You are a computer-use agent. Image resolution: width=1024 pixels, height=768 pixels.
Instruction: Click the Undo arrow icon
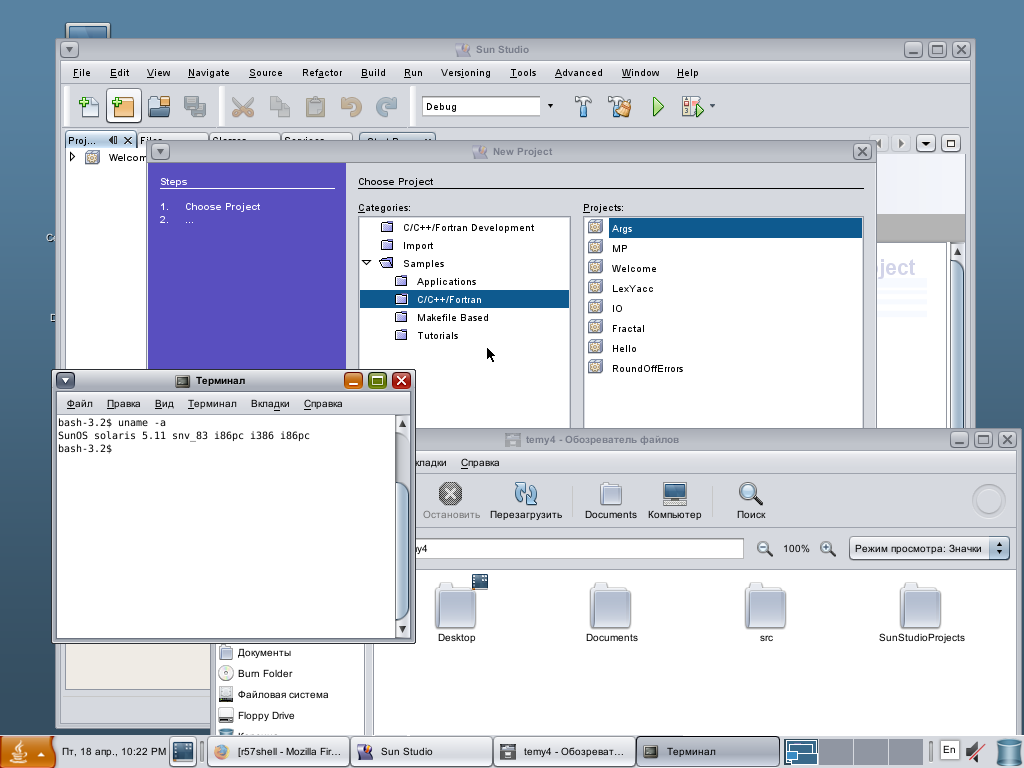click(x=351, y=106)
